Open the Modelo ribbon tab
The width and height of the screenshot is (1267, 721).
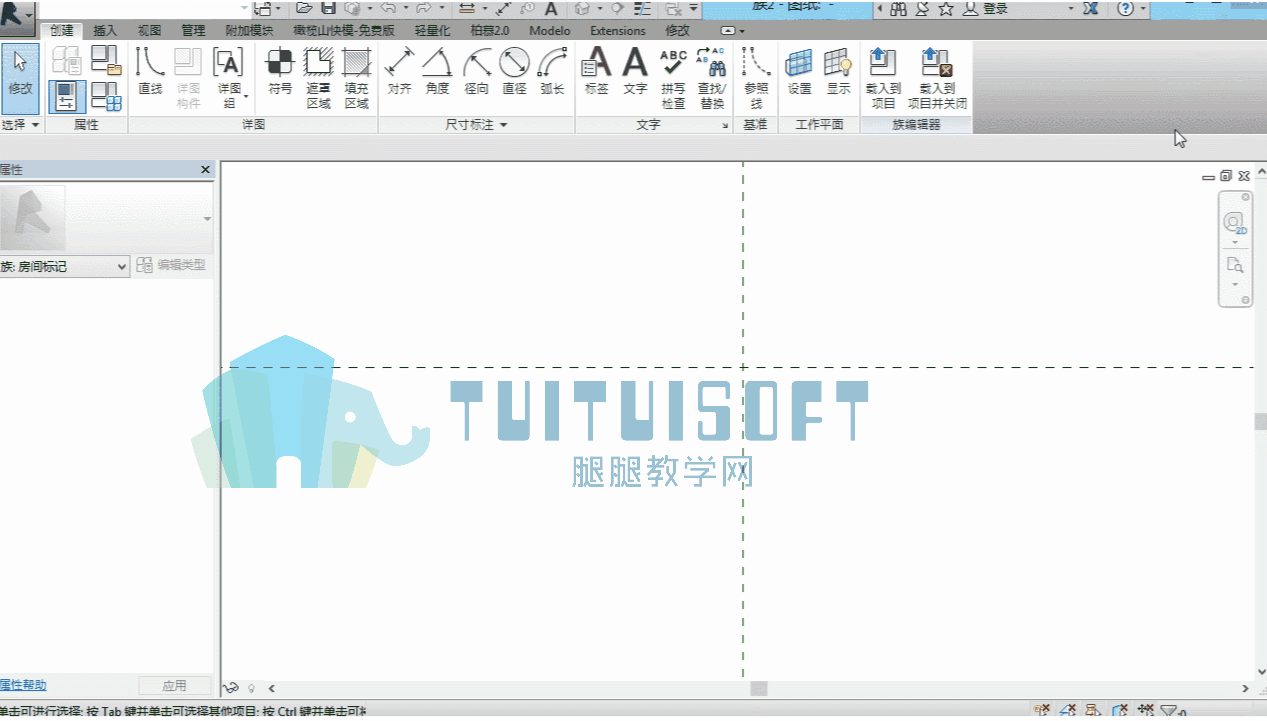(550, 31)
